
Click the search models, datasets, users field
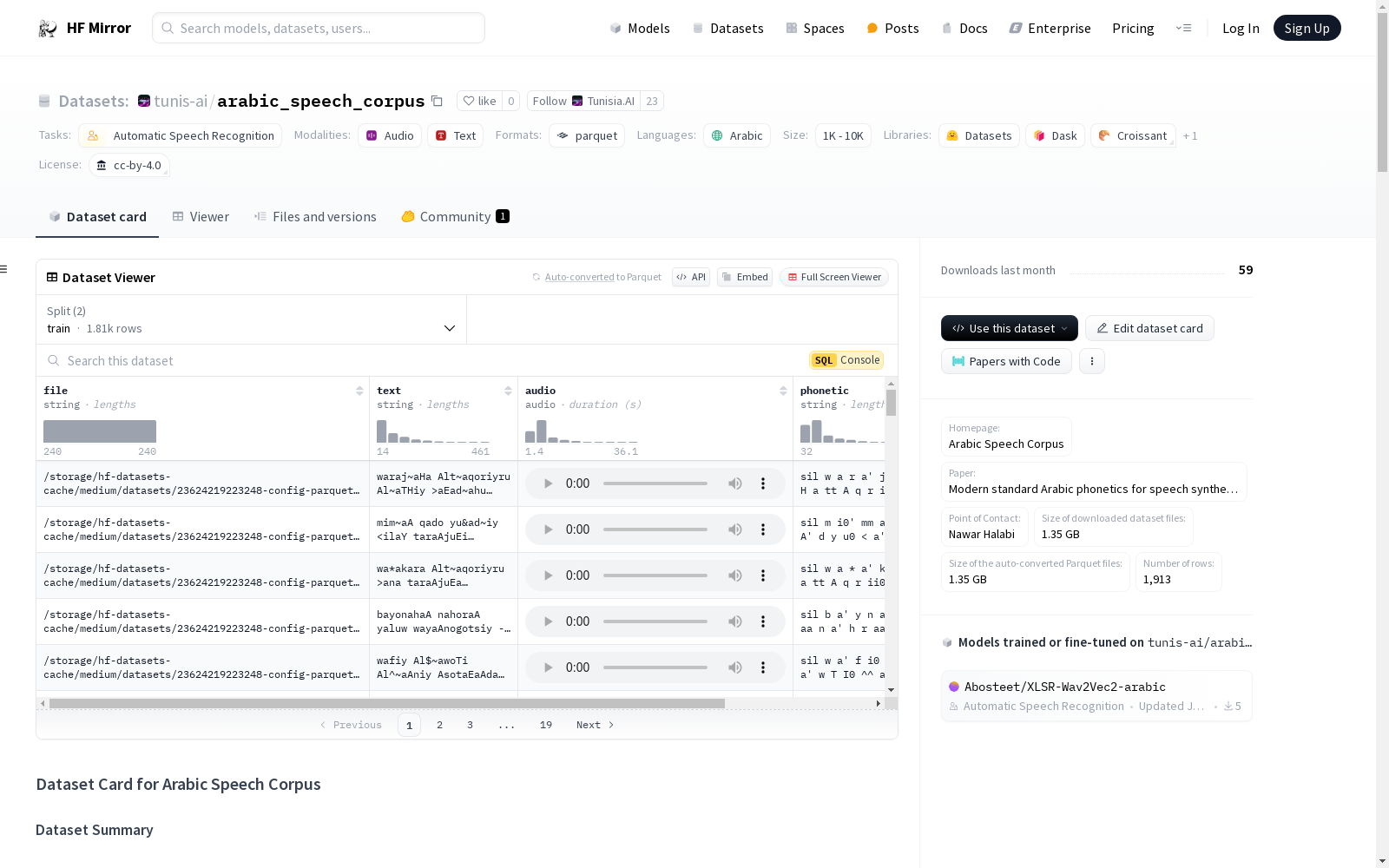319,28
